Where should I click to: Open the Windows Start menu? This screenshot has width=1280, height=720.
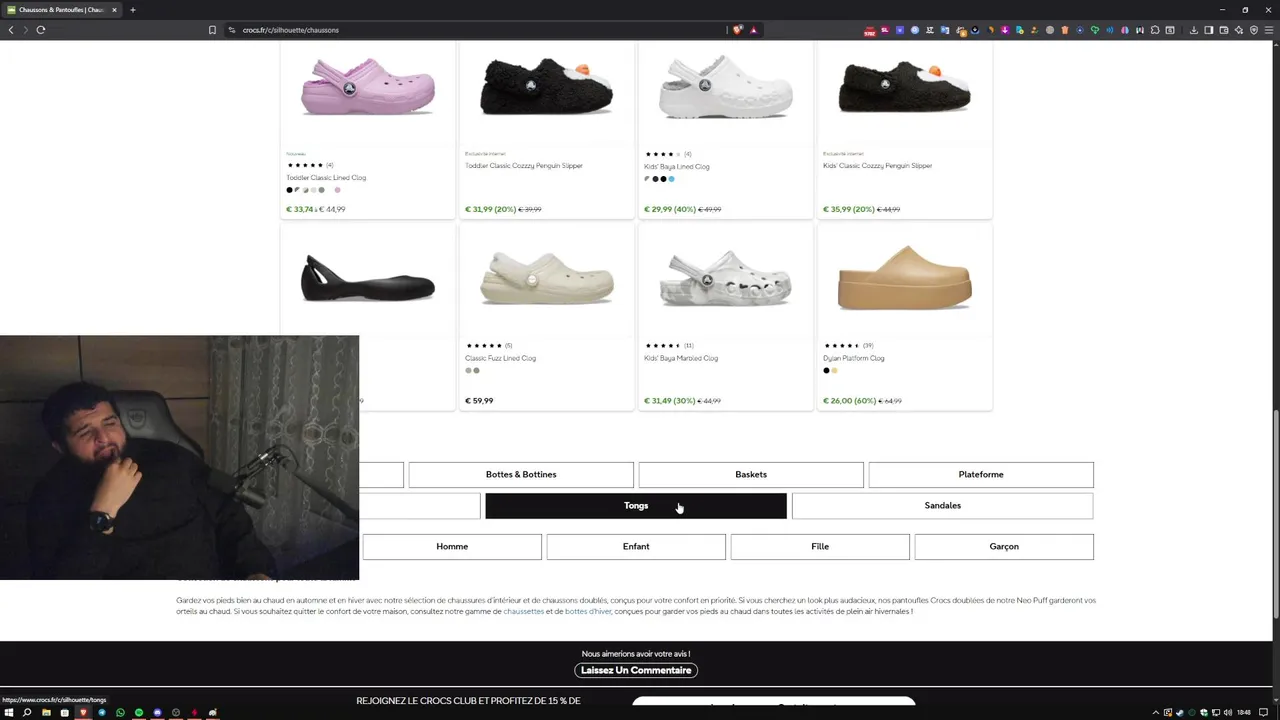8,713
